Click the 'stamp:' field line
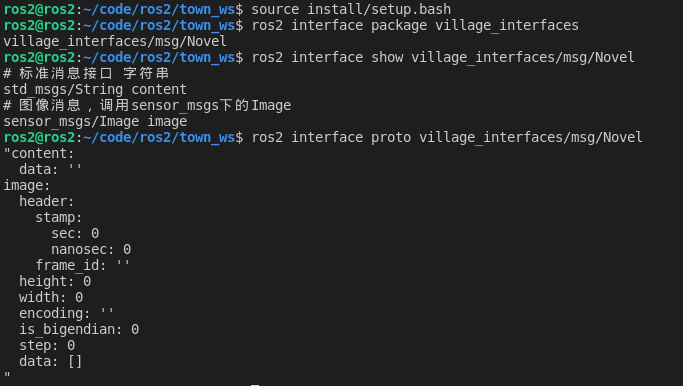683x386 pixels. (59, 217)
